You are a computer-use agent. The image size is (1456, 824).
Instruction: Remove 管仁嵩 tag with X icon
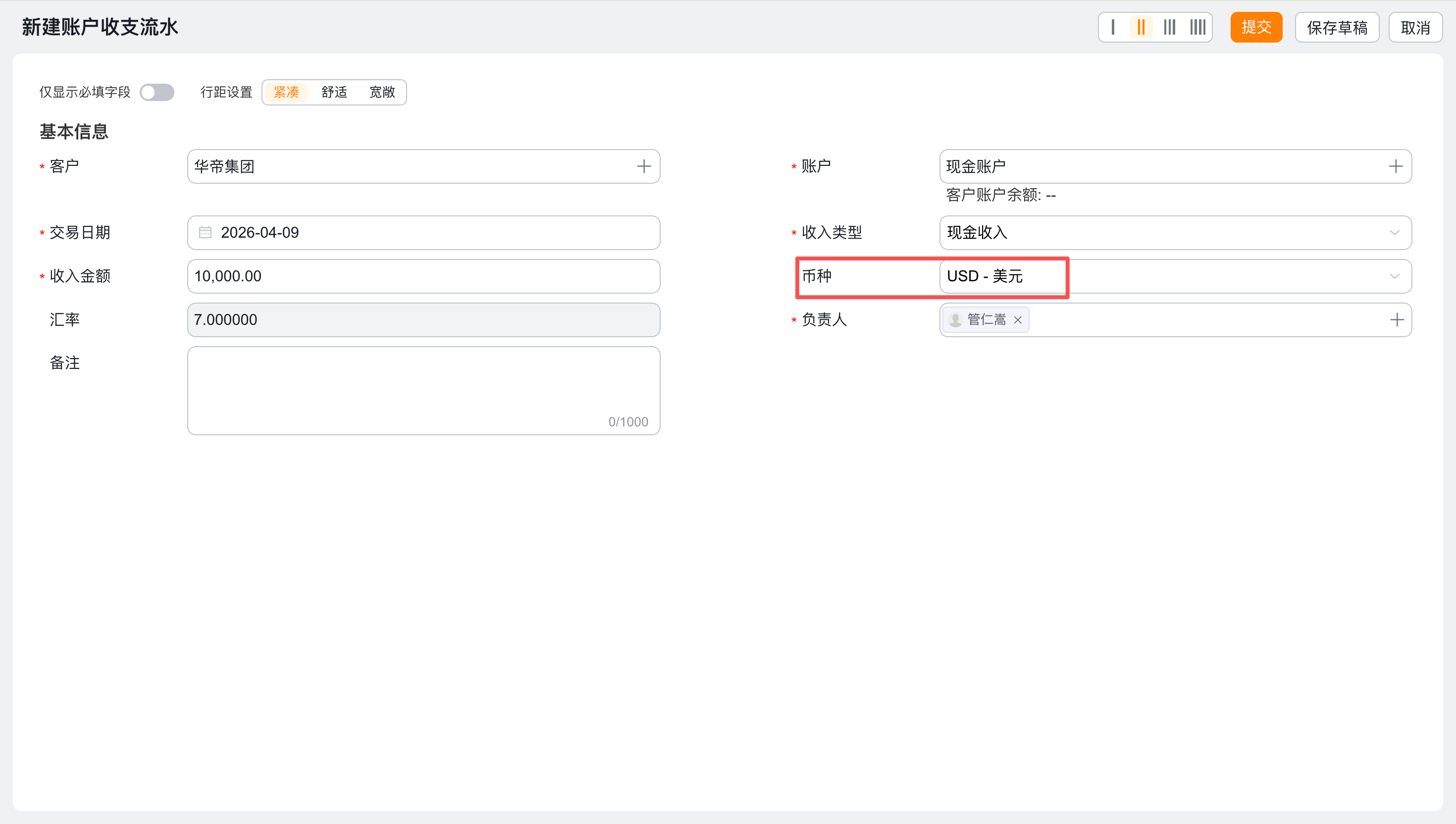(1017, 320)
